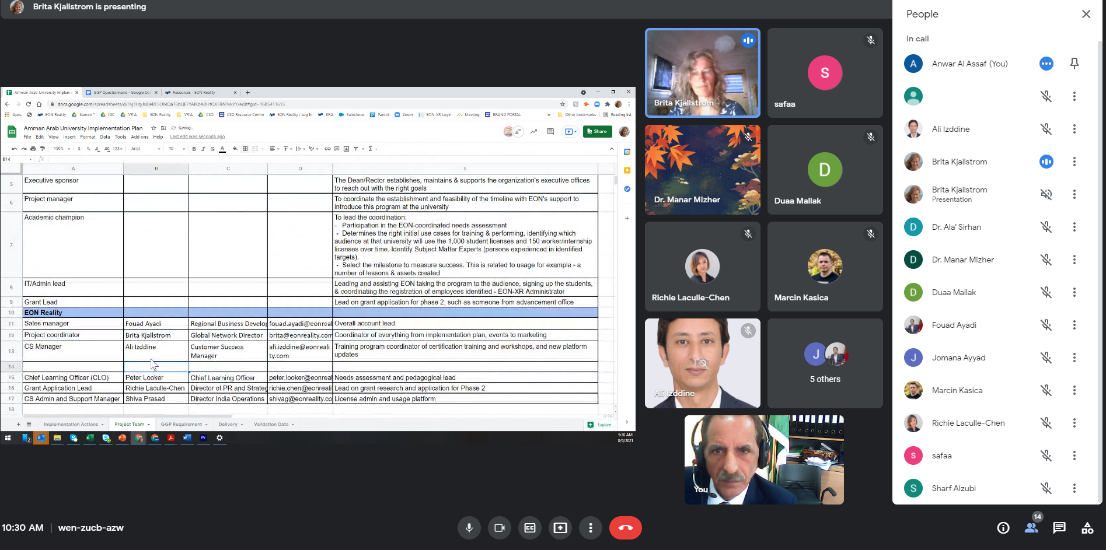Select the GGP Requirement sheet tab
Viewport: 1106px width, 550px height.
point(183,424)
